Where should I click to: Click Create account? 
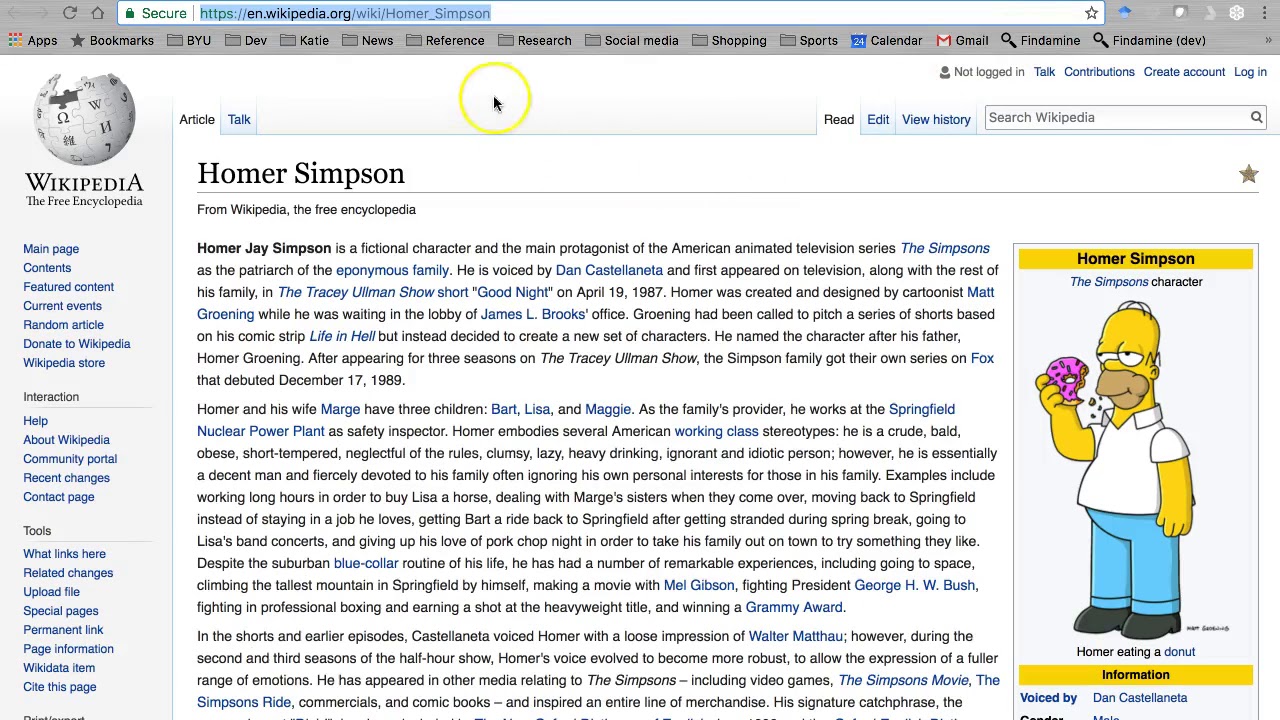coord(1184,72)
